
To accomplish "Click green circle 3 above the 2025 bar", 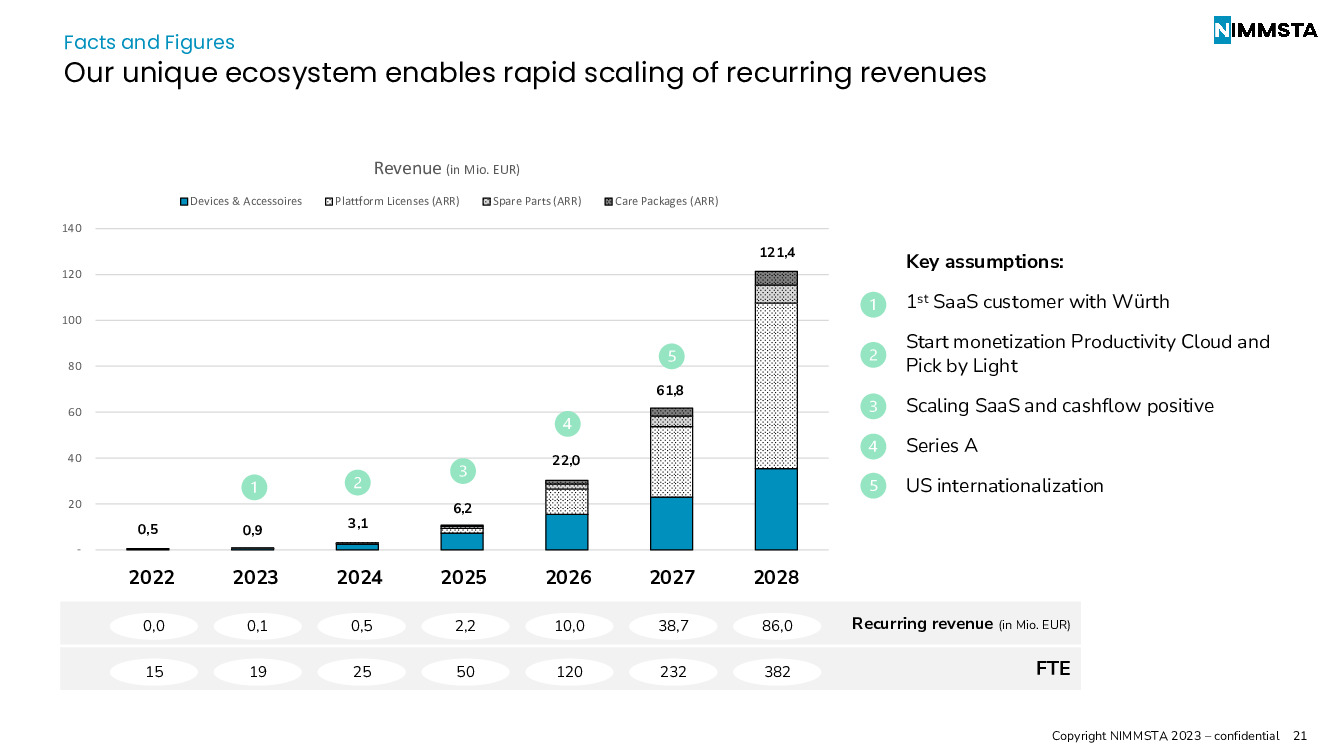I will click(x=462, y=470).
